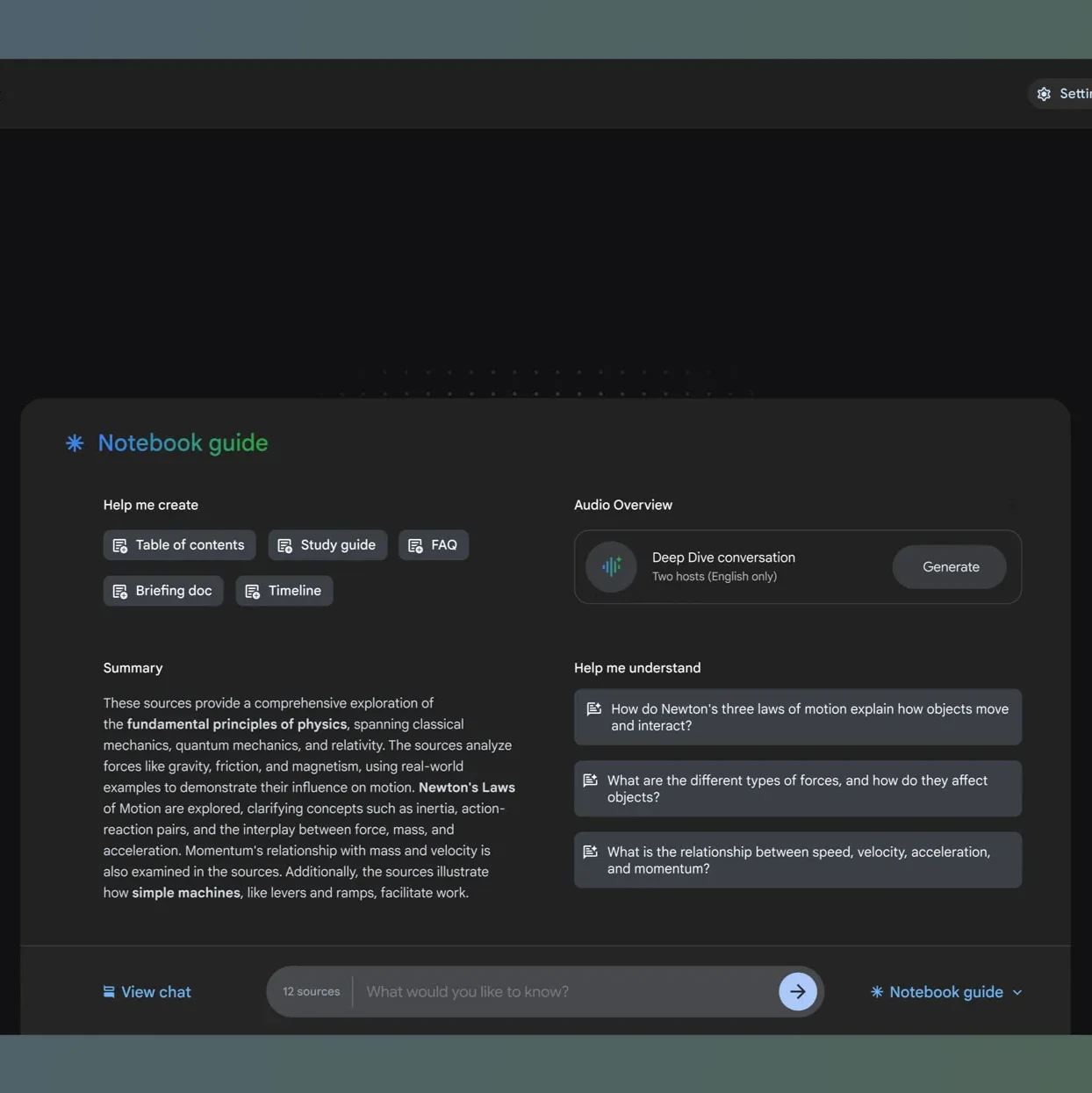The image size is (1092, 1093).
Task: Select the speed and velocity relationship question
Action: point(797,859)
